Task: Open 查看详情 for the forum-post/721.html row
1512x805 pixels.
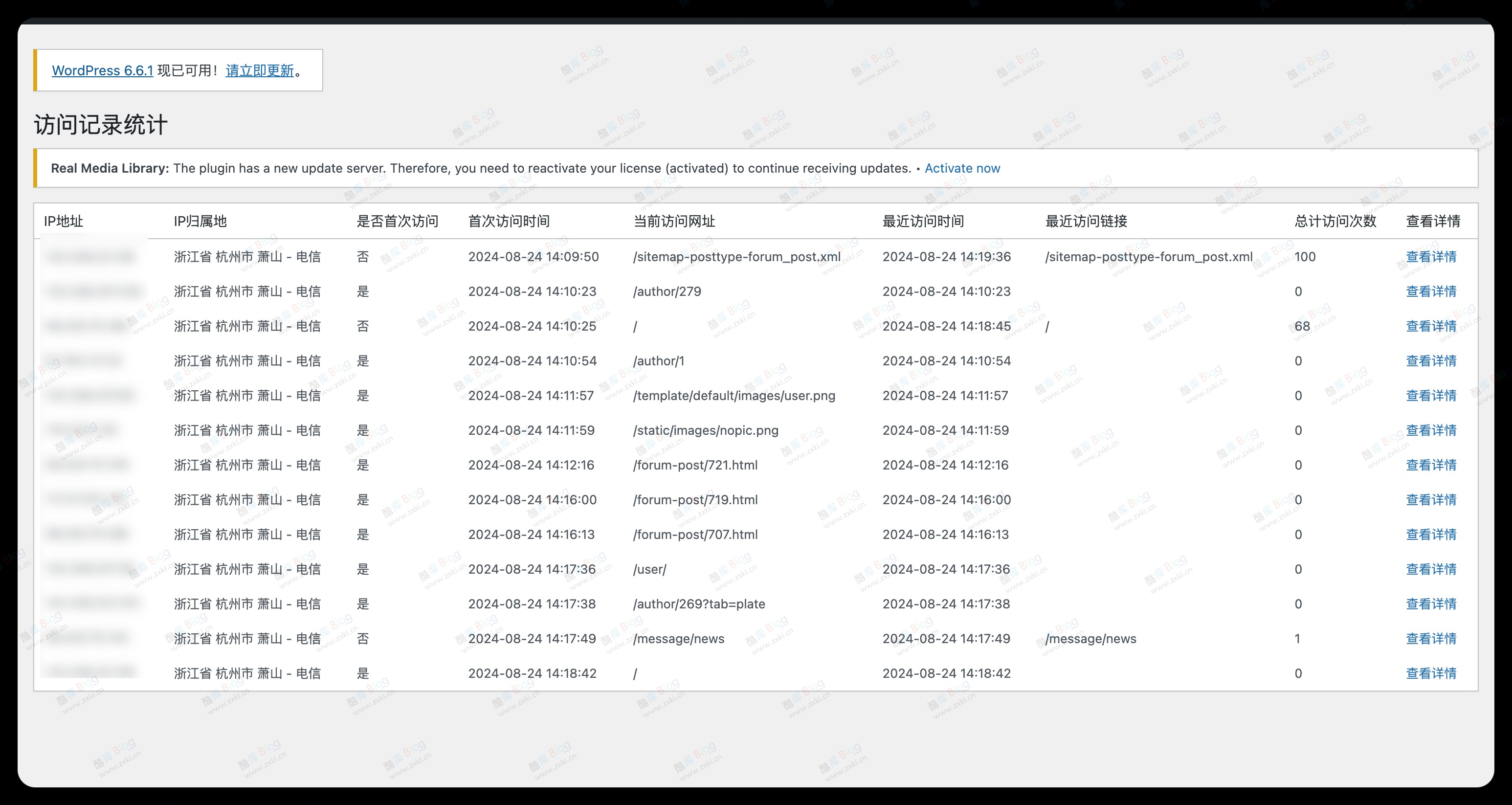Action: (x=1431, y=465)
